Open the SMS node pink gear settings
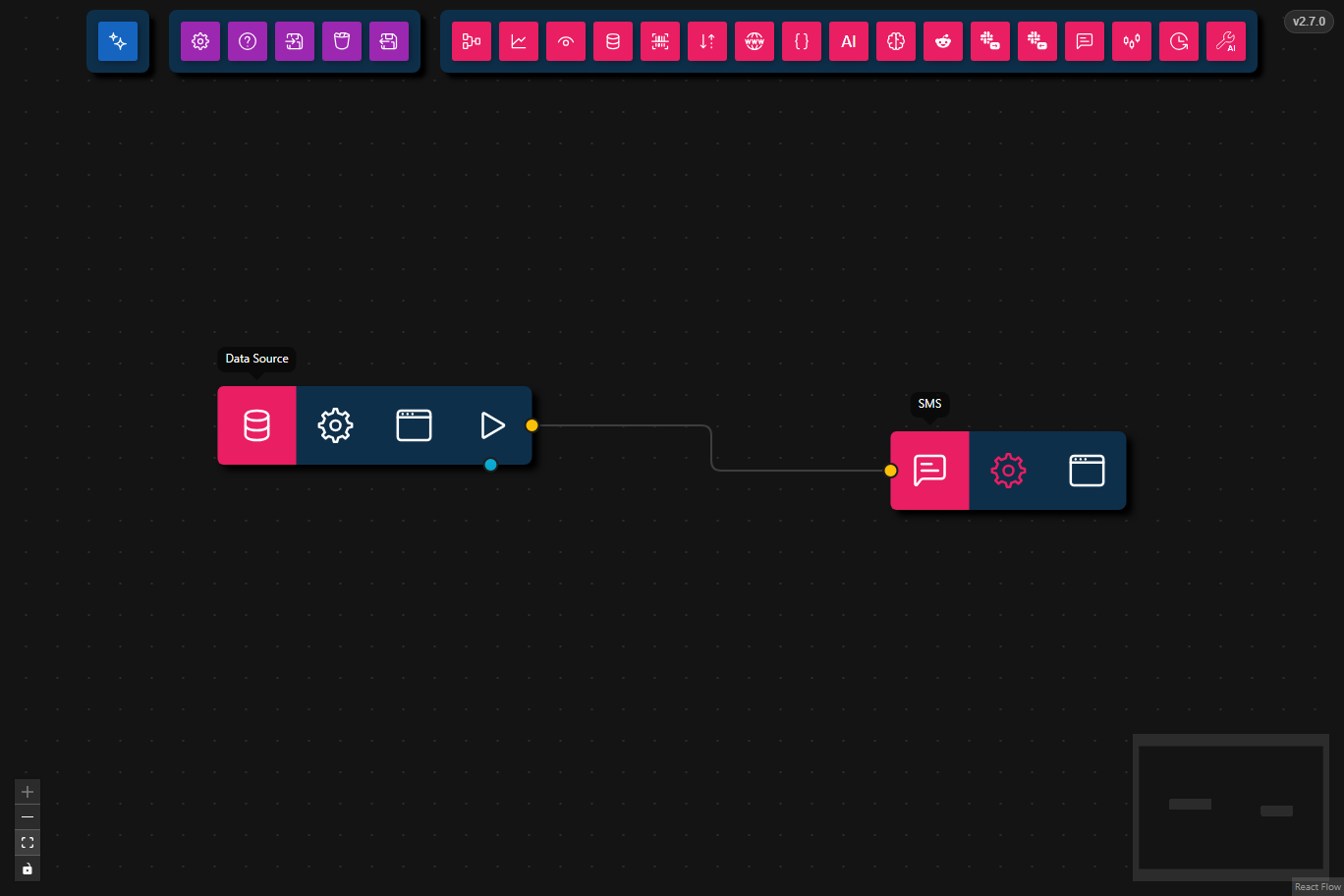 pos(1008,471)
